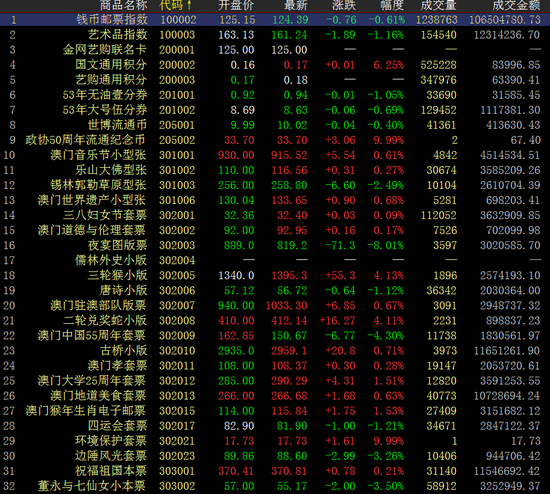Select 53年无油壹分券 row
The width and height of the screenshot is (550, 494).
275,95
